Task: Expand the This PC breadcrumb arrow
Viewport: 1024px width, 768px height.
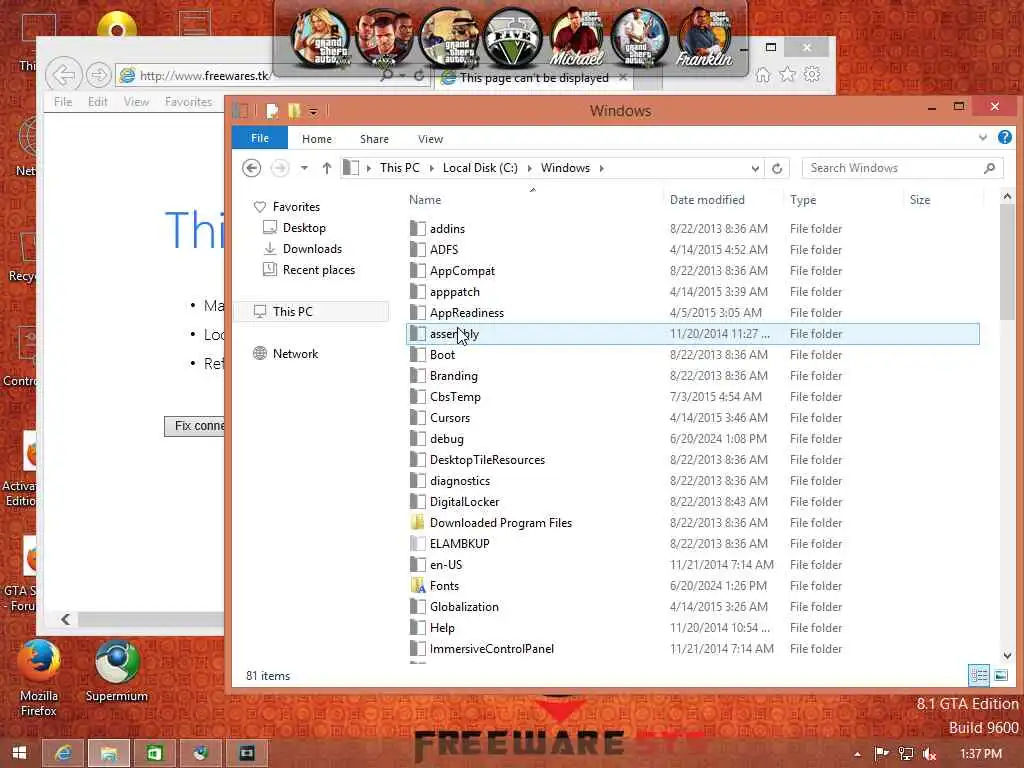Action: [x=432, y=168]
